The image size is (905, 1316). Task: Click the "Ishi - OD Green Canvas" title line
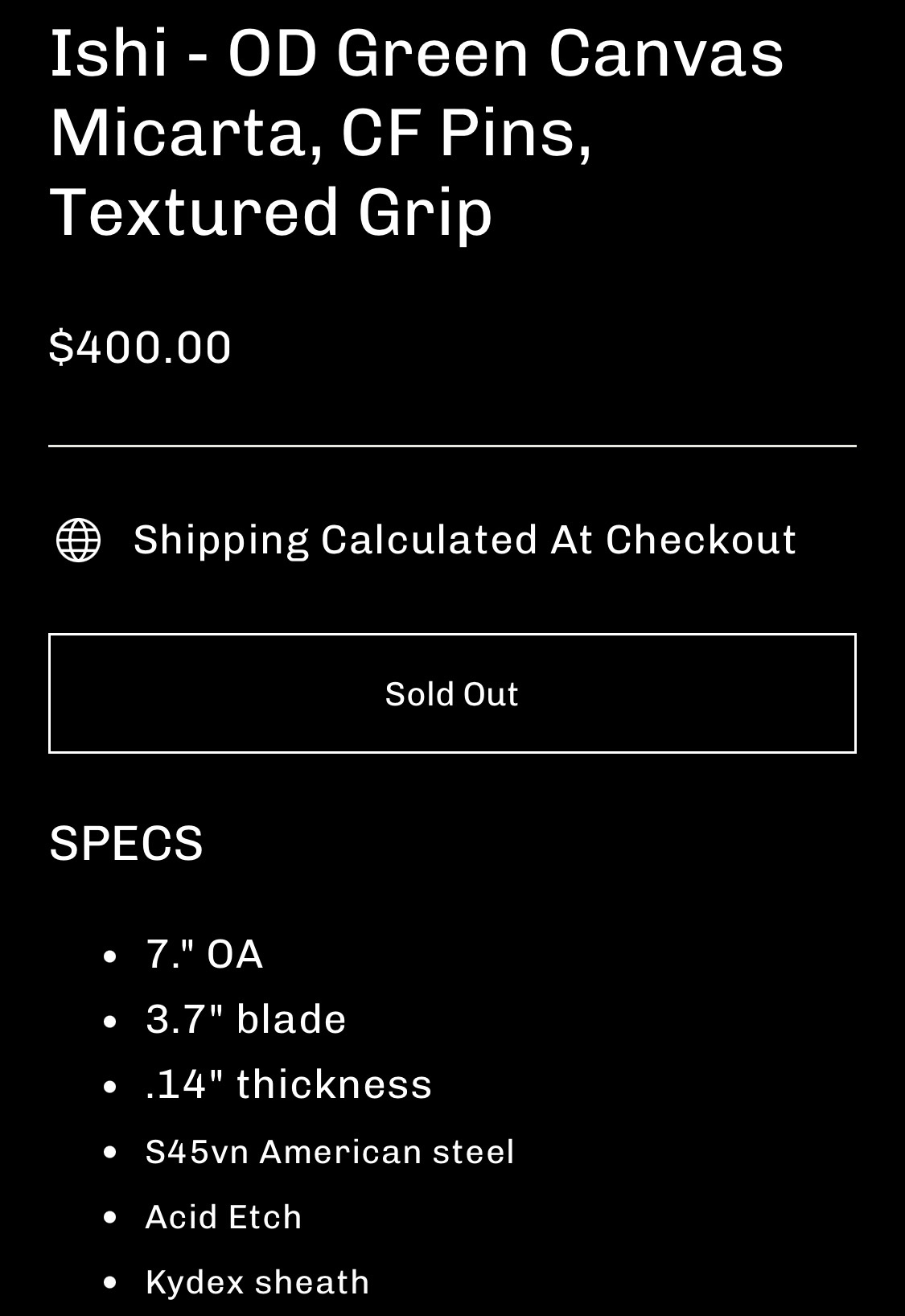pyautogui.click(x=417, y=54)
